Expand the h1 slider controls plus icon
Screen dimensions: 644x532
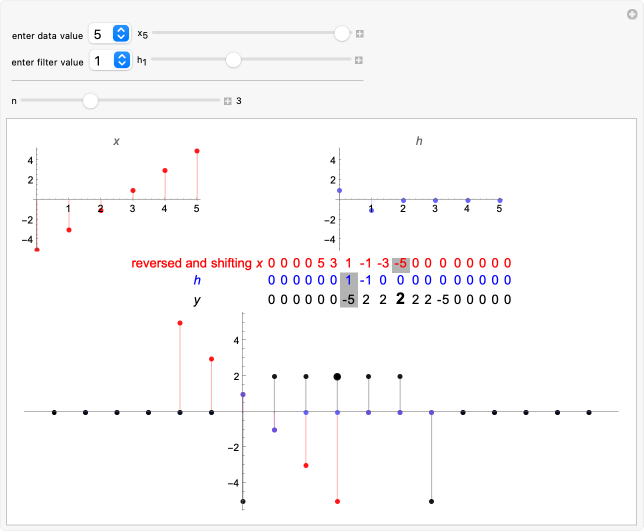tap(359, 60)
